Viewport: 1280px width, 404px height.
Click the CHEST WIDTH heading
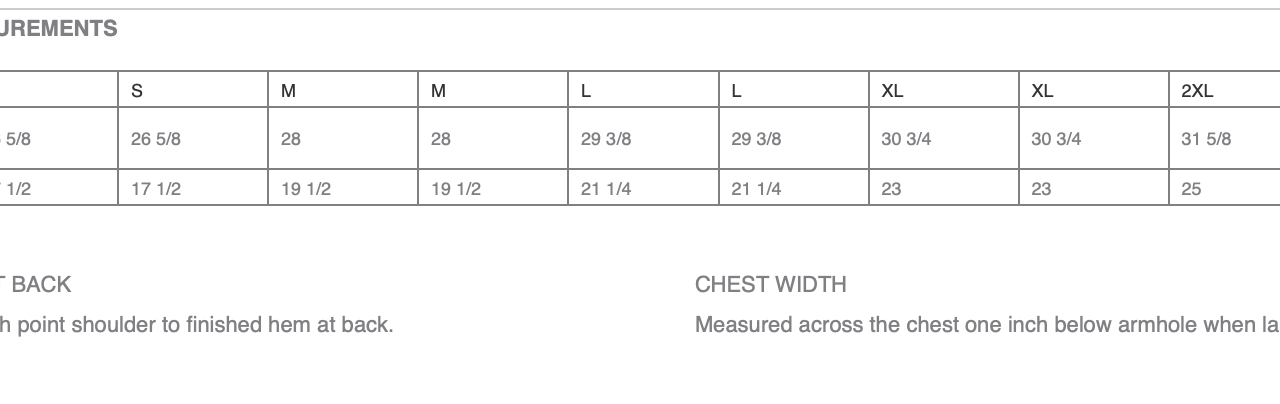(770, 285)
